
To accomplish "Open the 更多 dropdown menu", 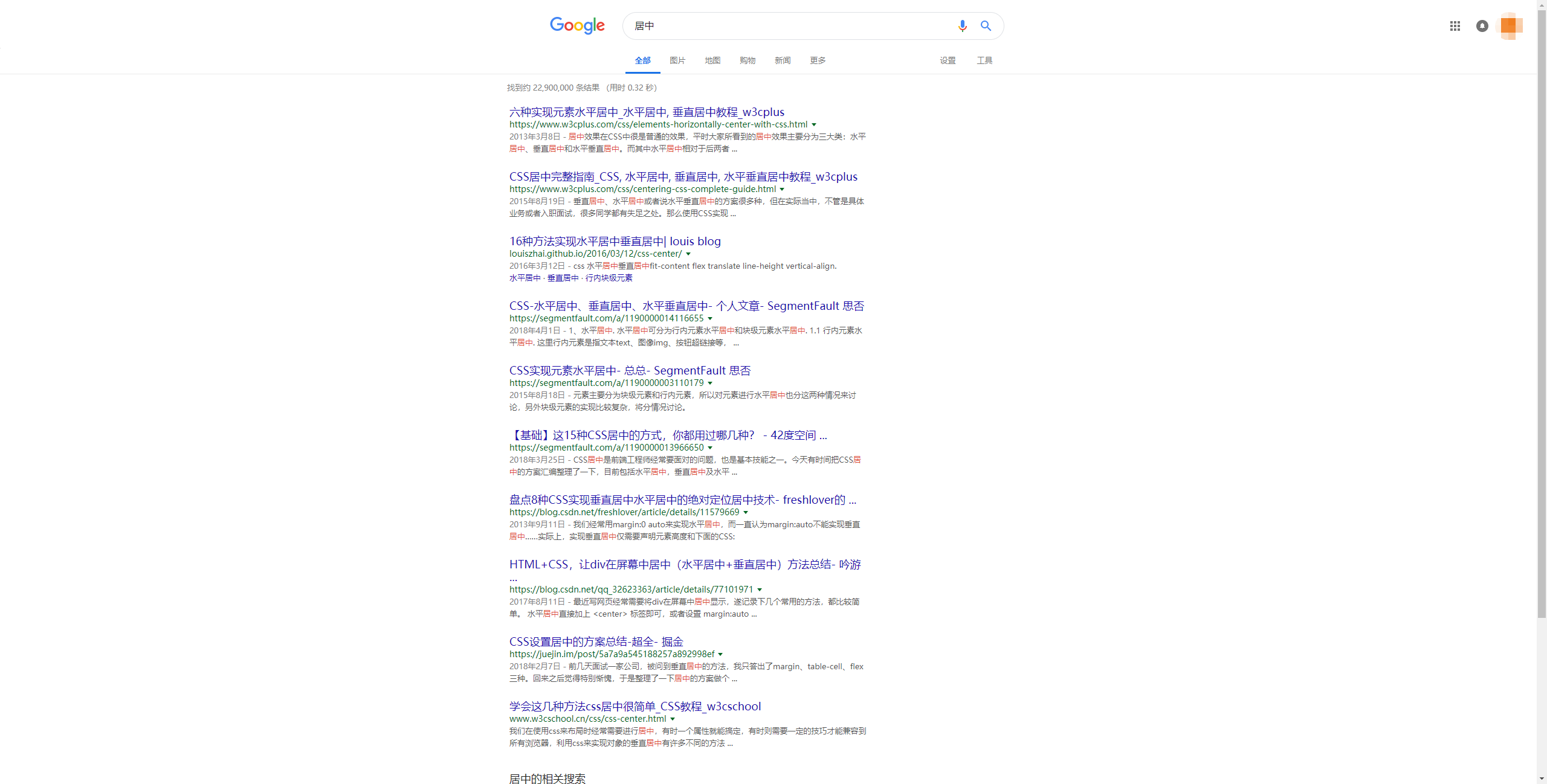I will tap(817, 60).
